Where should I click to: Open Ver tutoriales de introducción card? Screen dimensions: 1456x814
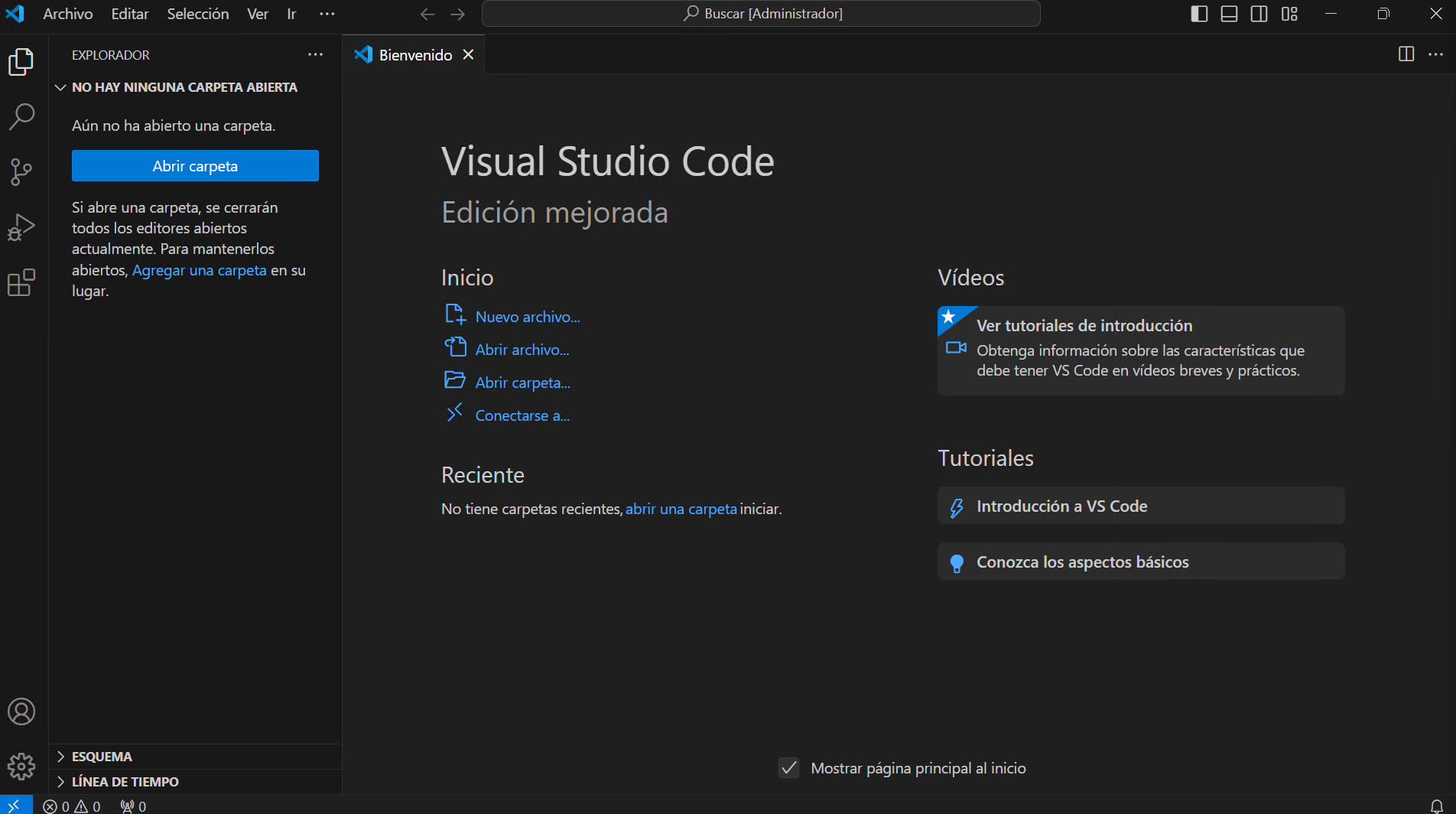point(1141,350)
